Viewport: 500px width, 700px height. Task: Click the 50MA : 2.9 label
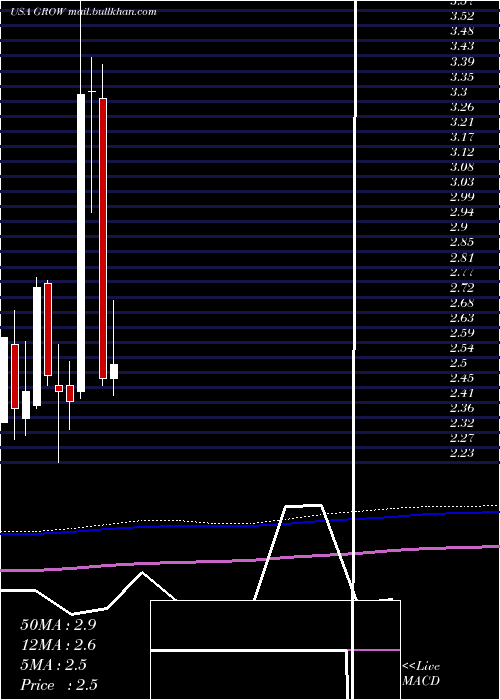pyautogui.click(x=58, y=625)
